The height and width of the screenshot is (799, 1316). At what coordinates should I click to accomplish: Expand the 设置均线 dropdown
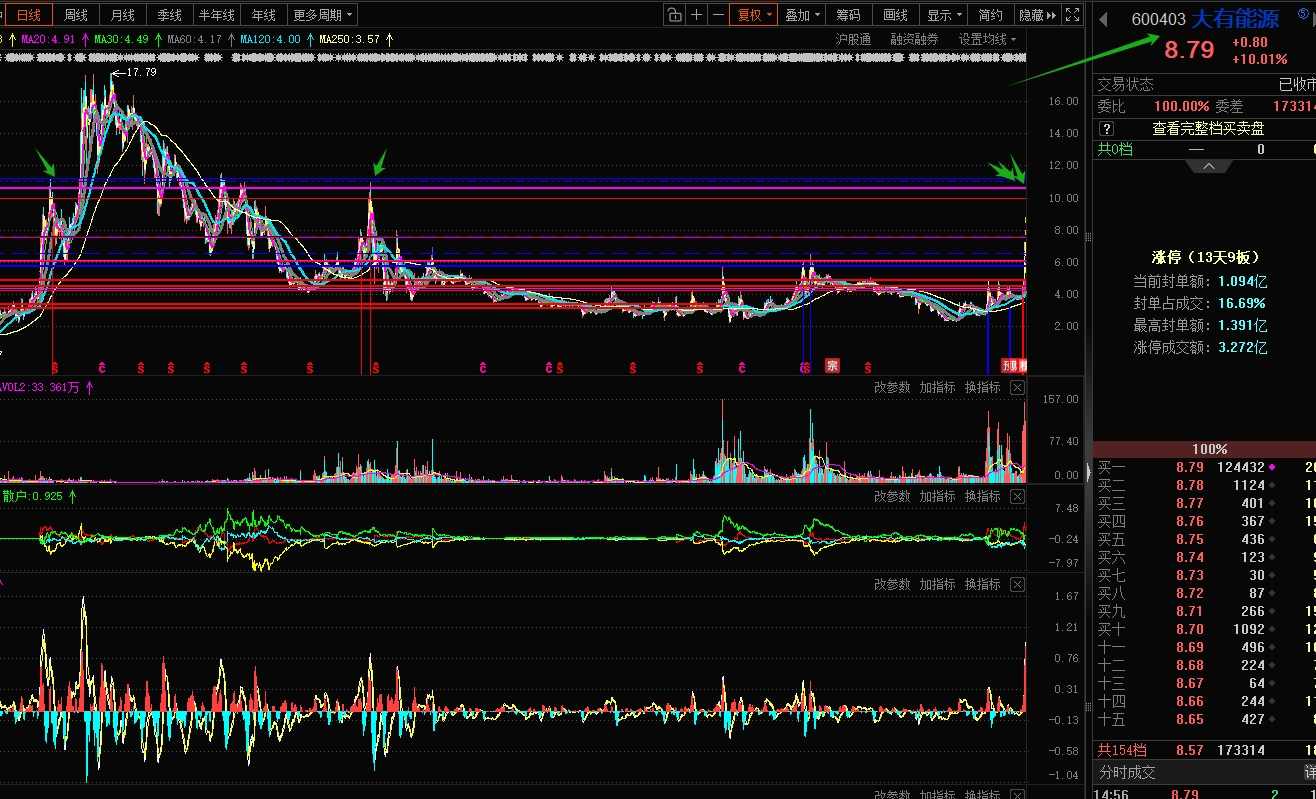click(987, 39)
